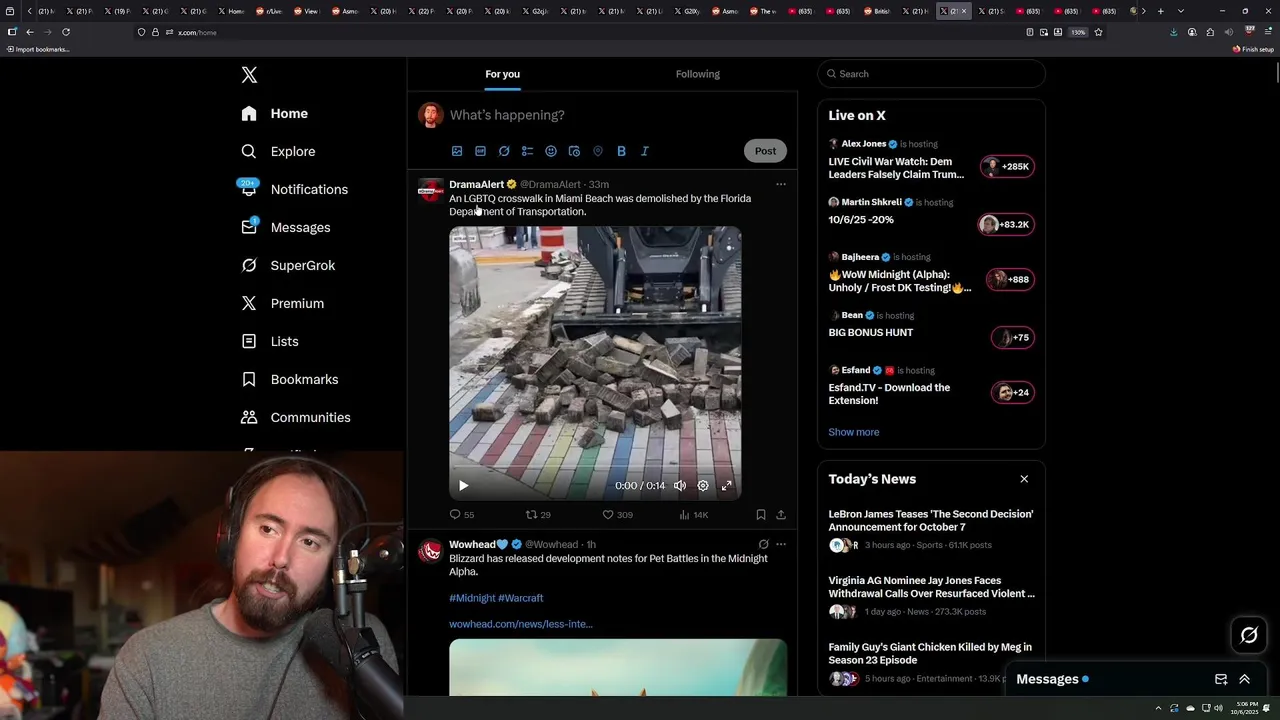Viewport: 1280px width, 720px height.
Task: Switch to the Following tab
Action: [698, 74]
